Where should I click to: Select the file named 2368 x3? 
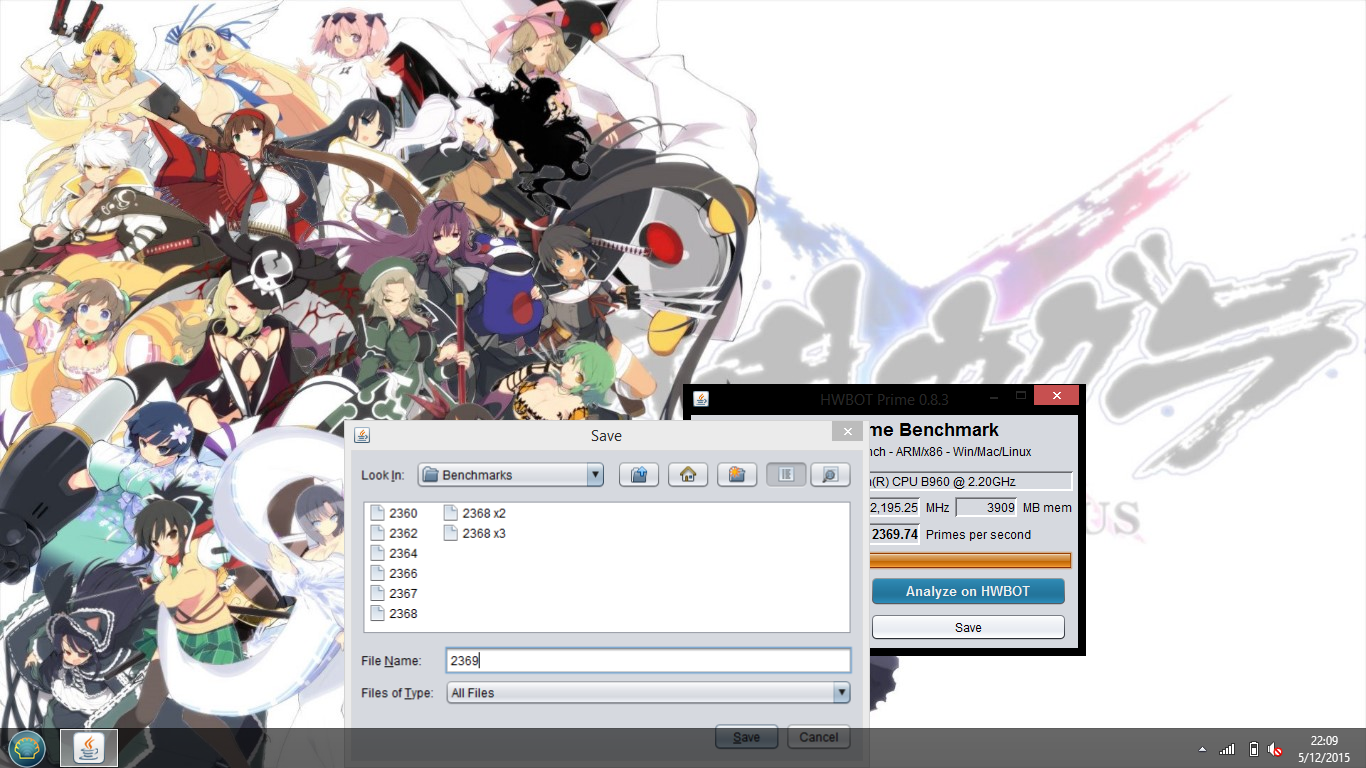pyautogui.click(x=474, y=533)
